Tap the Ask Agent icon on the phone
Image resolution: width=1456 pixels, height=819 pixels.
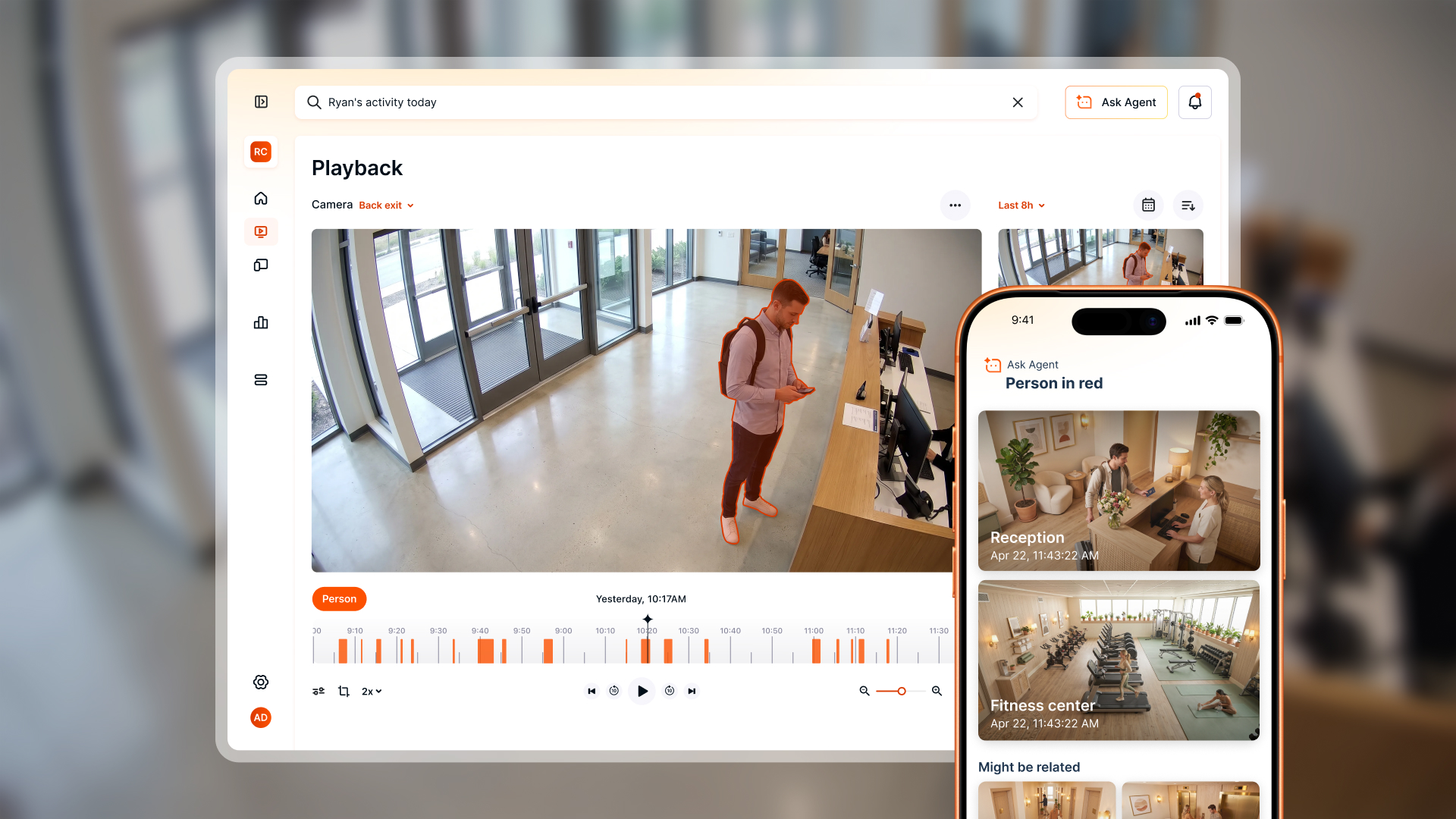993,365
